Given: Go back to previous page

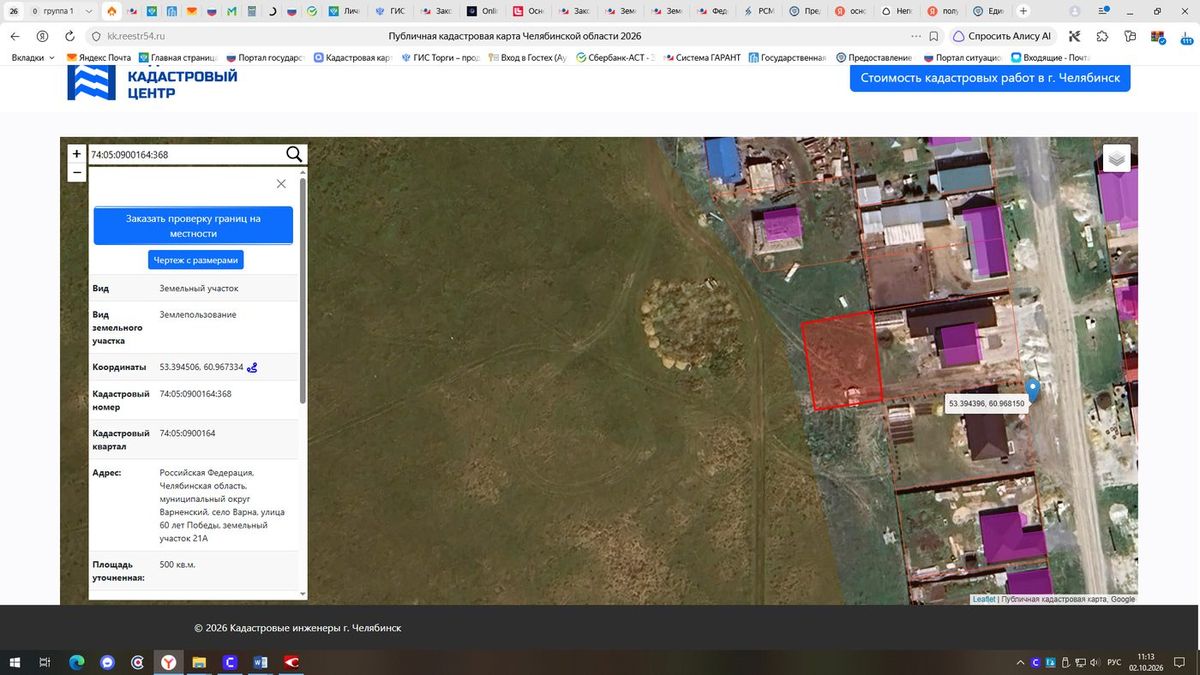Looking at the screenshot, I should tap(15, 36).
